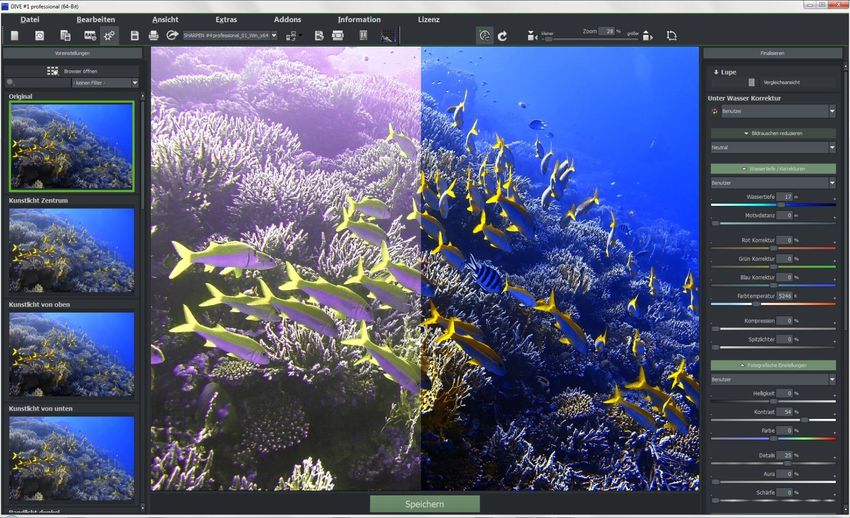
Task: Click the redo rotate arrow icon
Action: coord(502,36)
